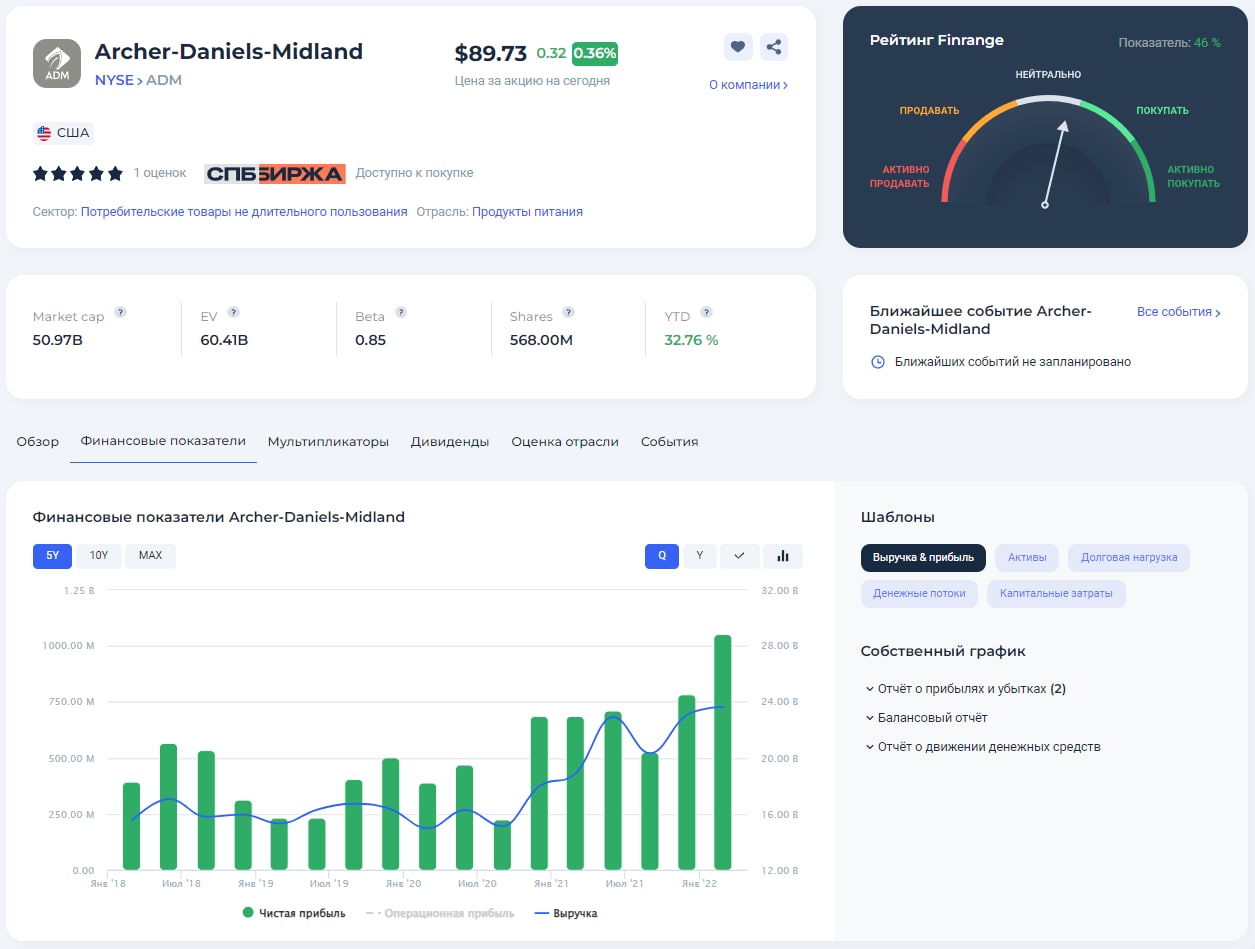Viewport: 1255px width, 949px height.
Task: Click the SPB Birzha exchange logo
Action: (275, 173)
